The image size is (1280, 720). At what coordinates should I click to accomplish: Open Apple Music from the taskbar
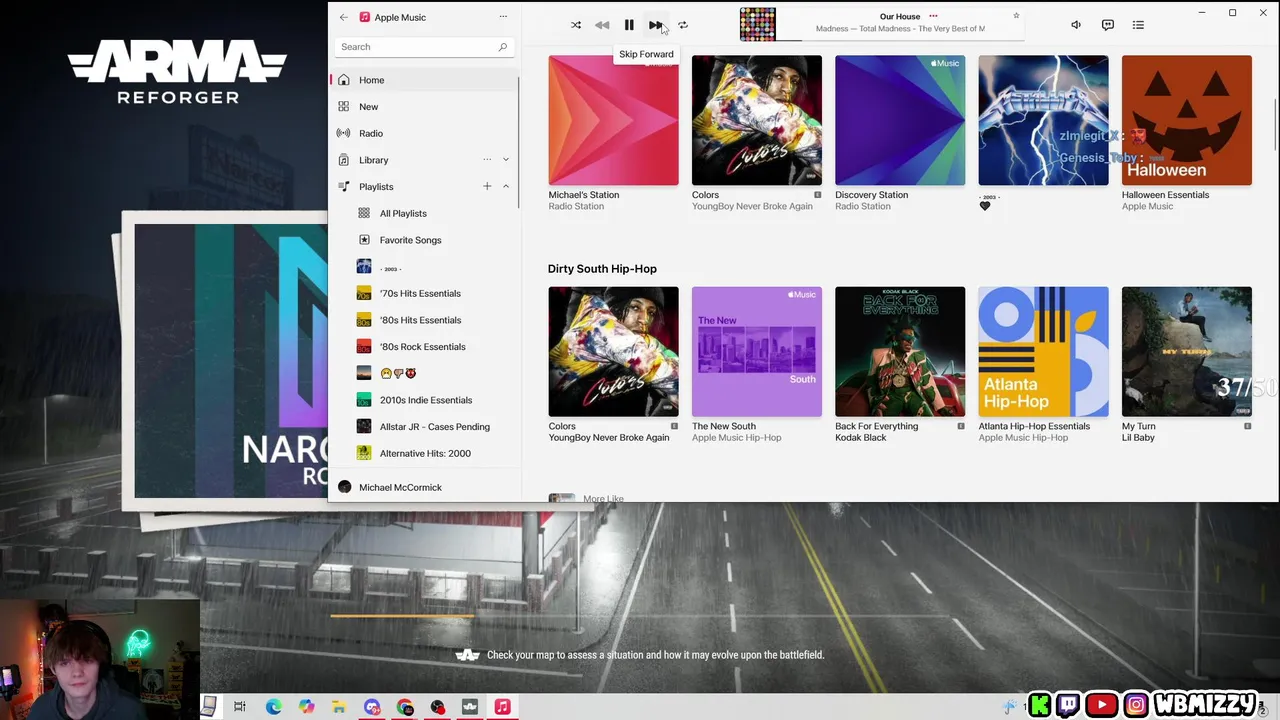pyautogui.click(x=502, y=707)
